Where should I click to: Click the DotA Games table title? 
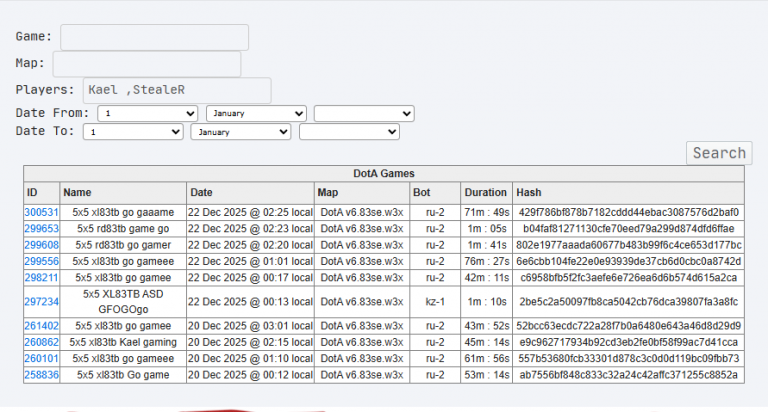coord(384,173)
